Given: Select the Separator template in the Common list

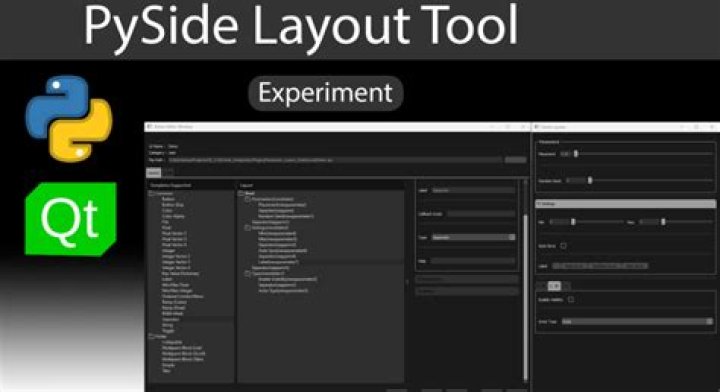Looking at the screenshot, I should (170, 319).
